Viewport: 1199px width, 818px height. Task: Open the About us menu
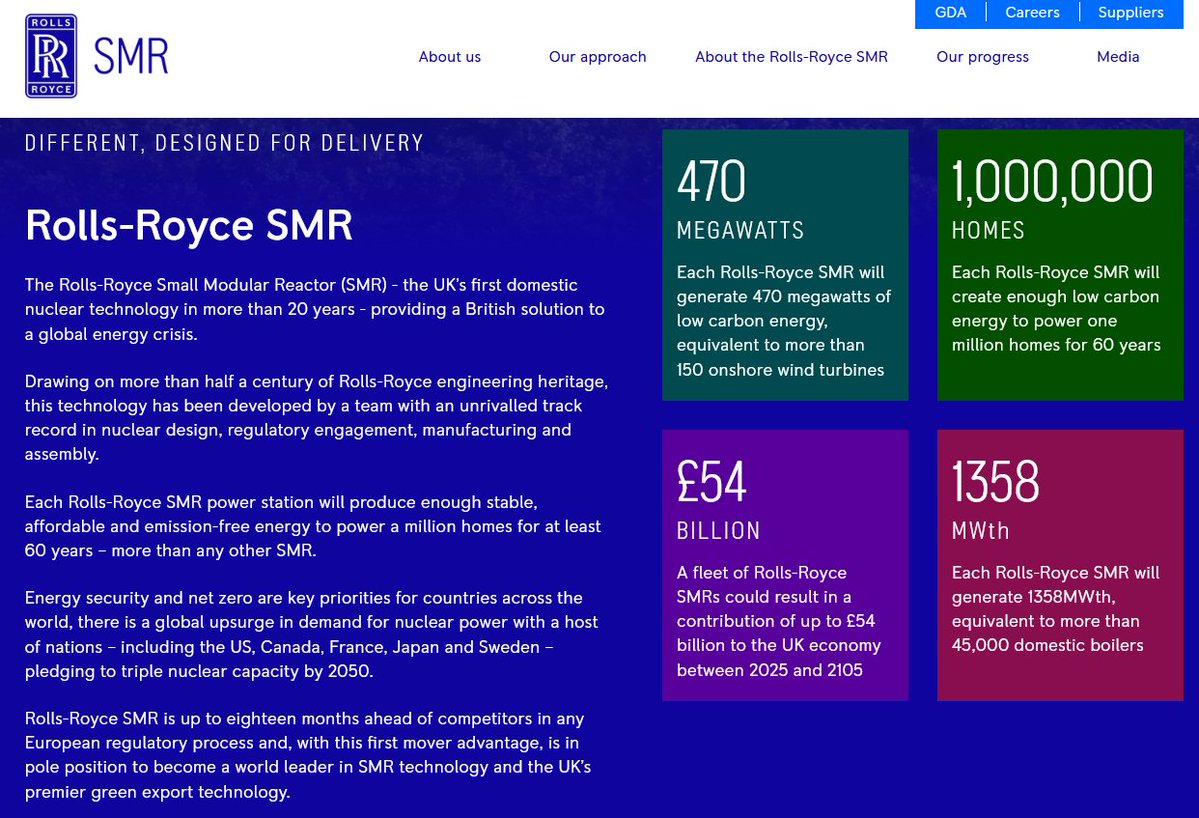click(450, 57)
